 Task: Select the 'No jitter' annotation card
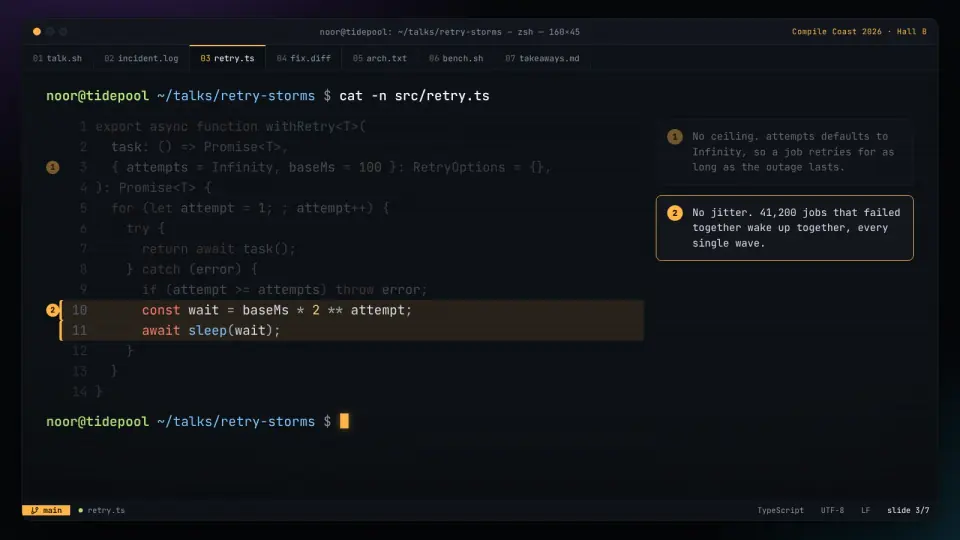[x=784, y=228]
